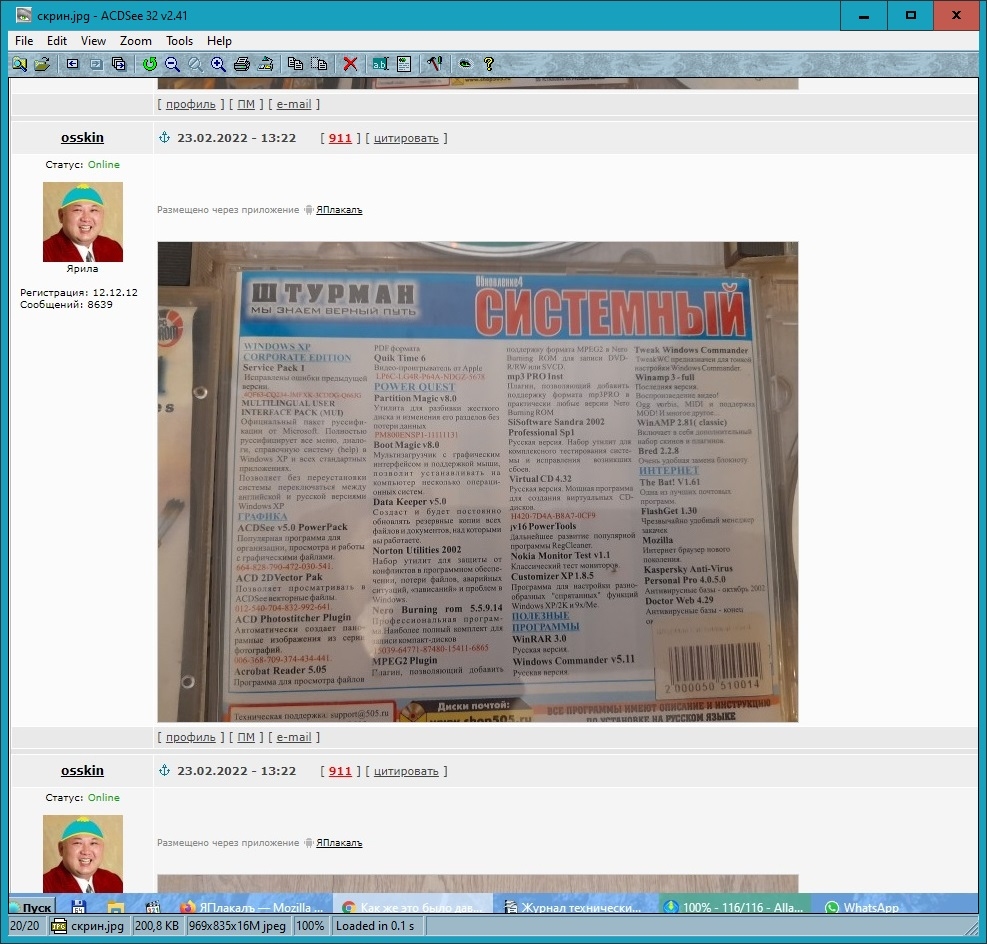Click the '20/20' image counter in status bar

coord(25,926)
